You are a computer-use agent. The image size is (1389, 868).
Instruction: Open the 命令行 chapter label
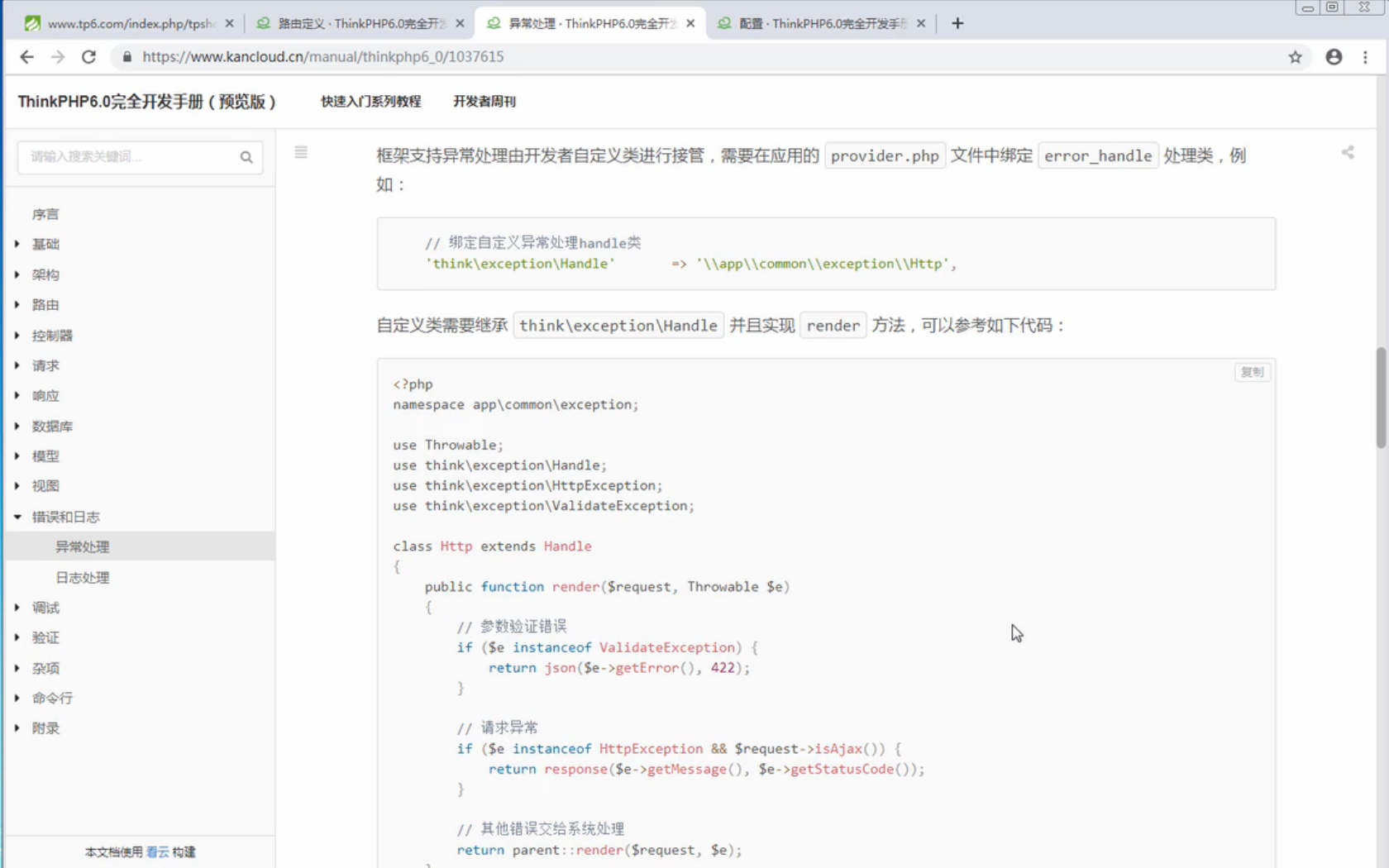pyautogui.click(x=52, y=698)
